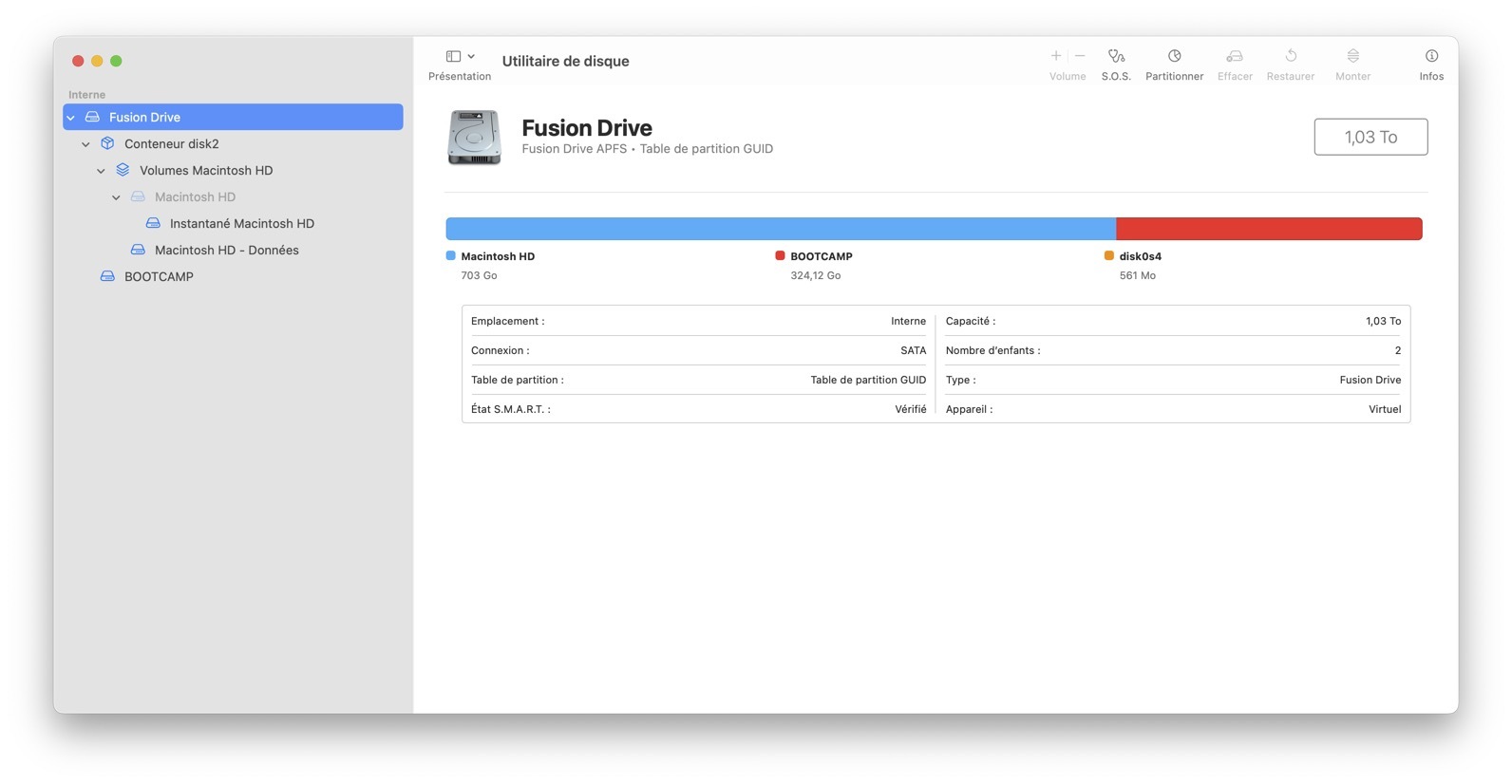Screen dimensions: 1512x784
Task: Click the Volume toolbar label
Action: [1068, 77]
